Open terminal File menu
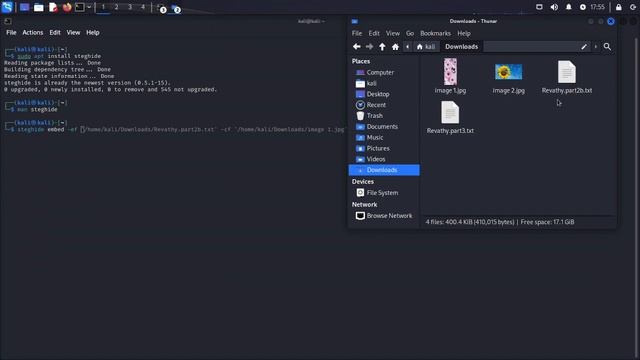640x360 pixels. tap(11, 33)
